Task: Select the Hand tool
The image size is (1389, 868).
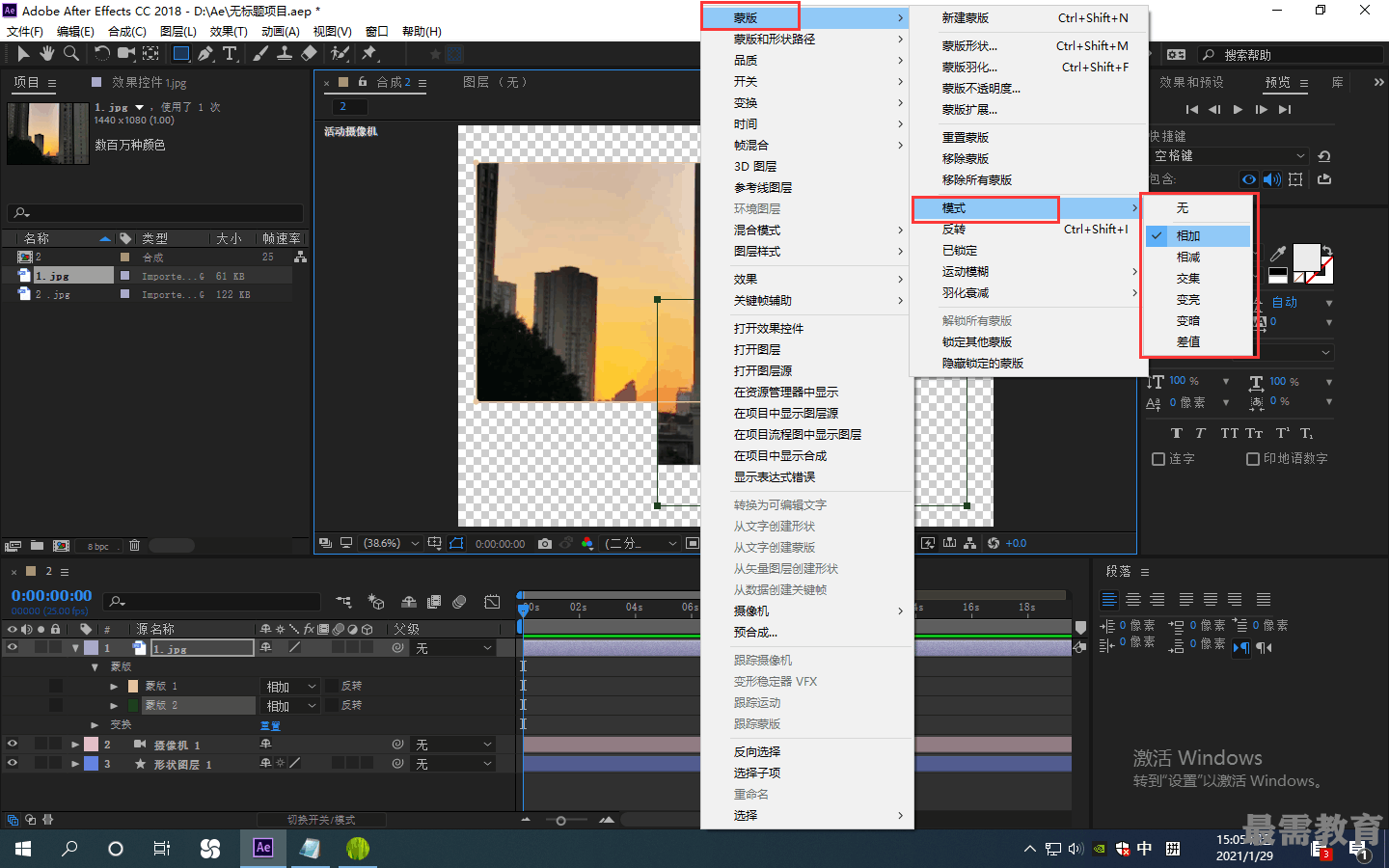Action: tap(46, 54)
